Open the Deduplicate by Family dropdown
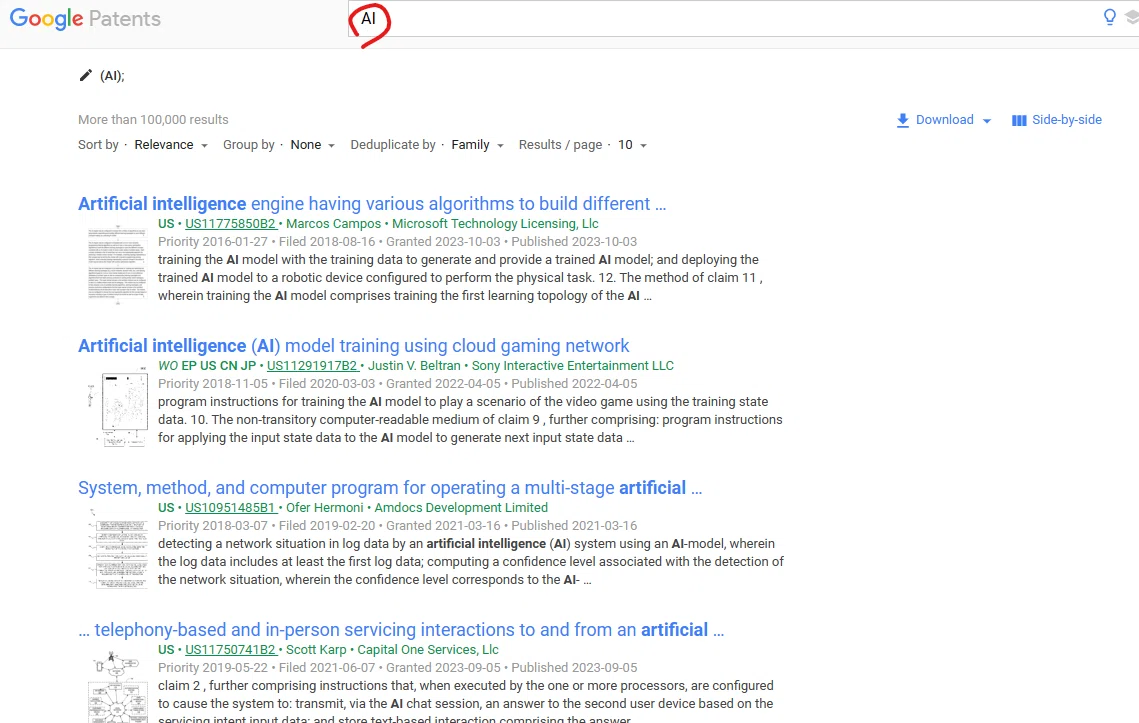This screenshot has height=723, width=1139. point(477,145)
